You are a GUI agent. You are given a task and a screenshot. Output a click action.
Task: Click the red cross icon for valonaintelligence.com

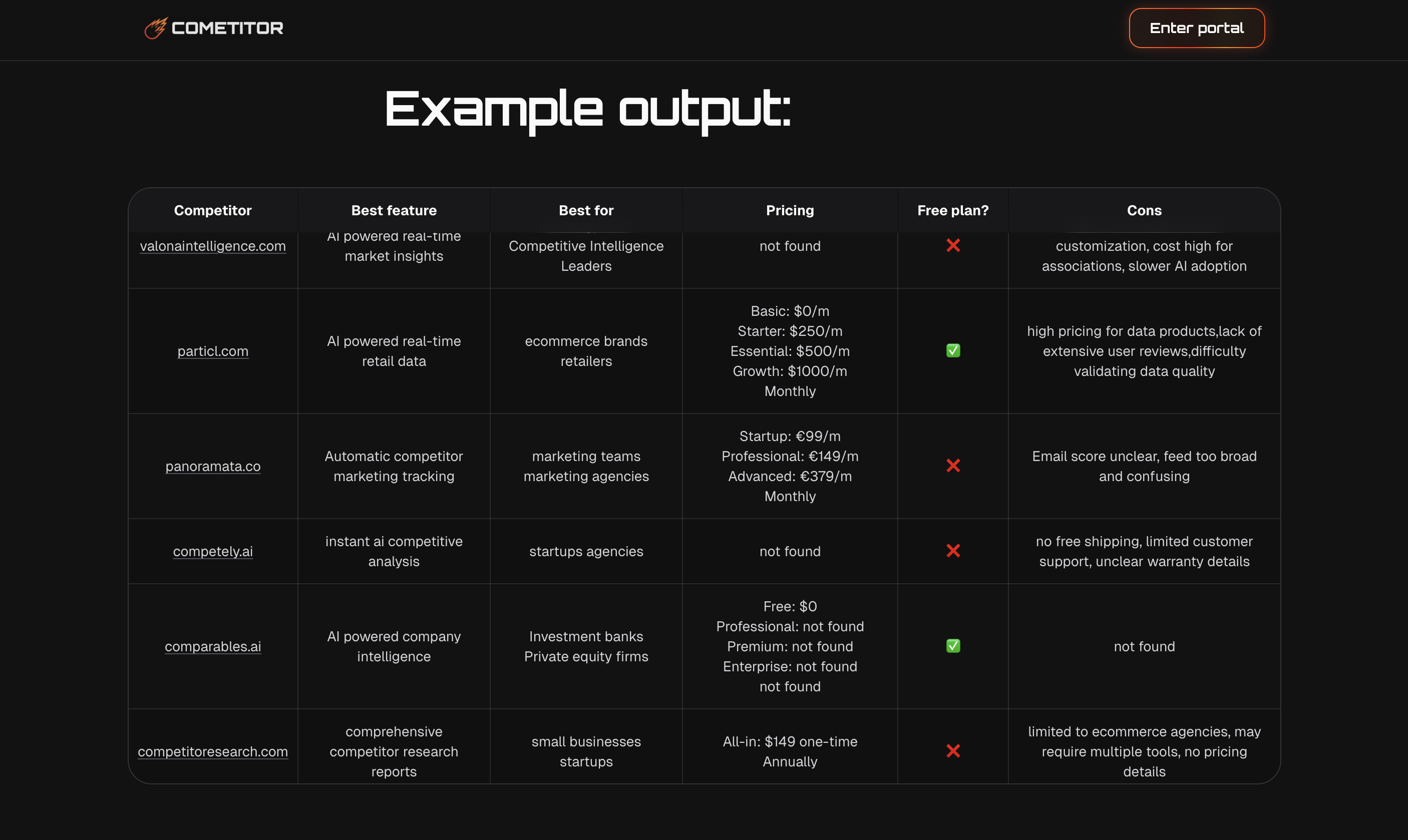click(953, 246)
